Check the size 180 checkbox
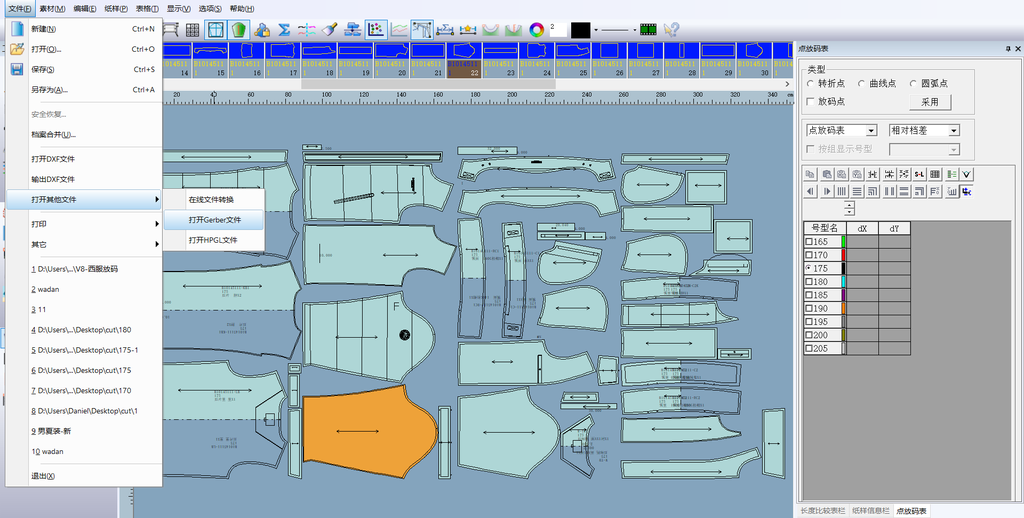 810,282
